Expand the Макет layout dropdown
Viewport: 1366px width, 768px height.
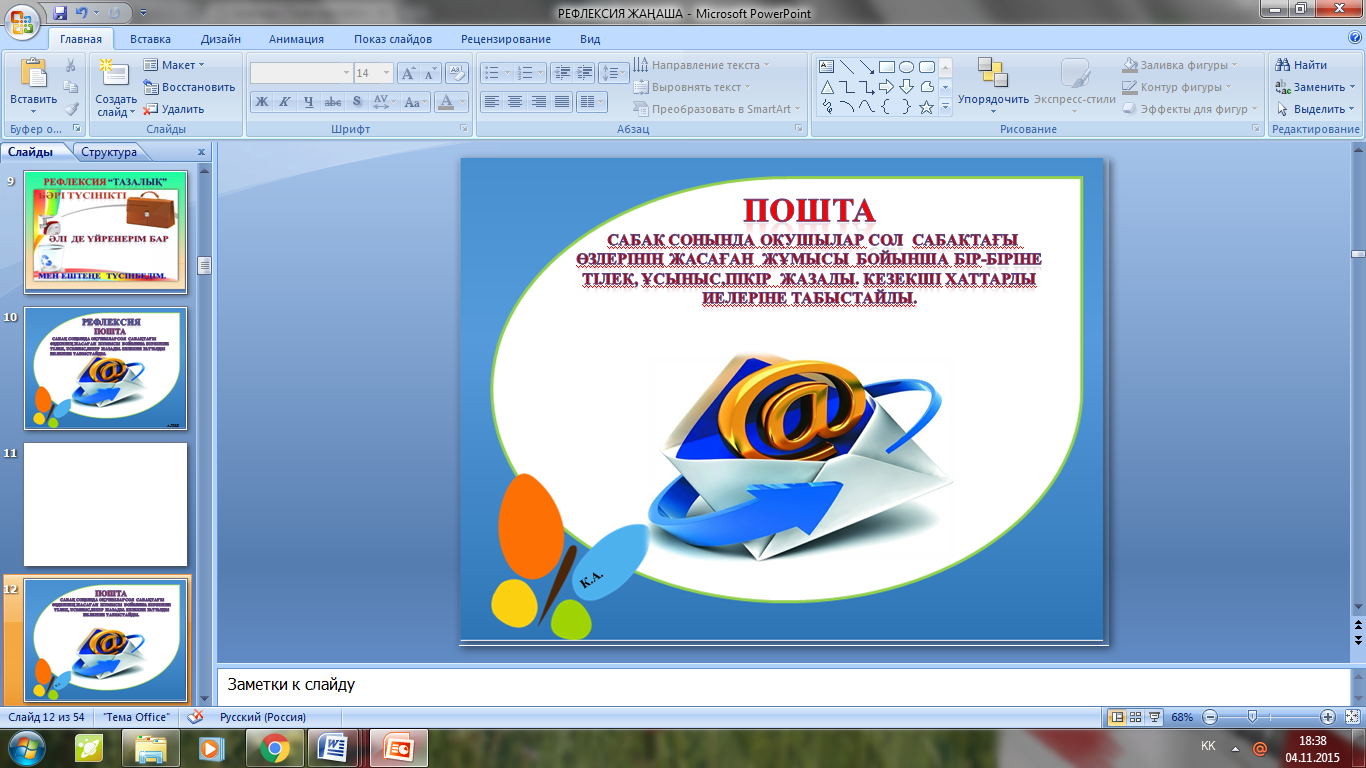pyautogui.click(x=175, y=65)
